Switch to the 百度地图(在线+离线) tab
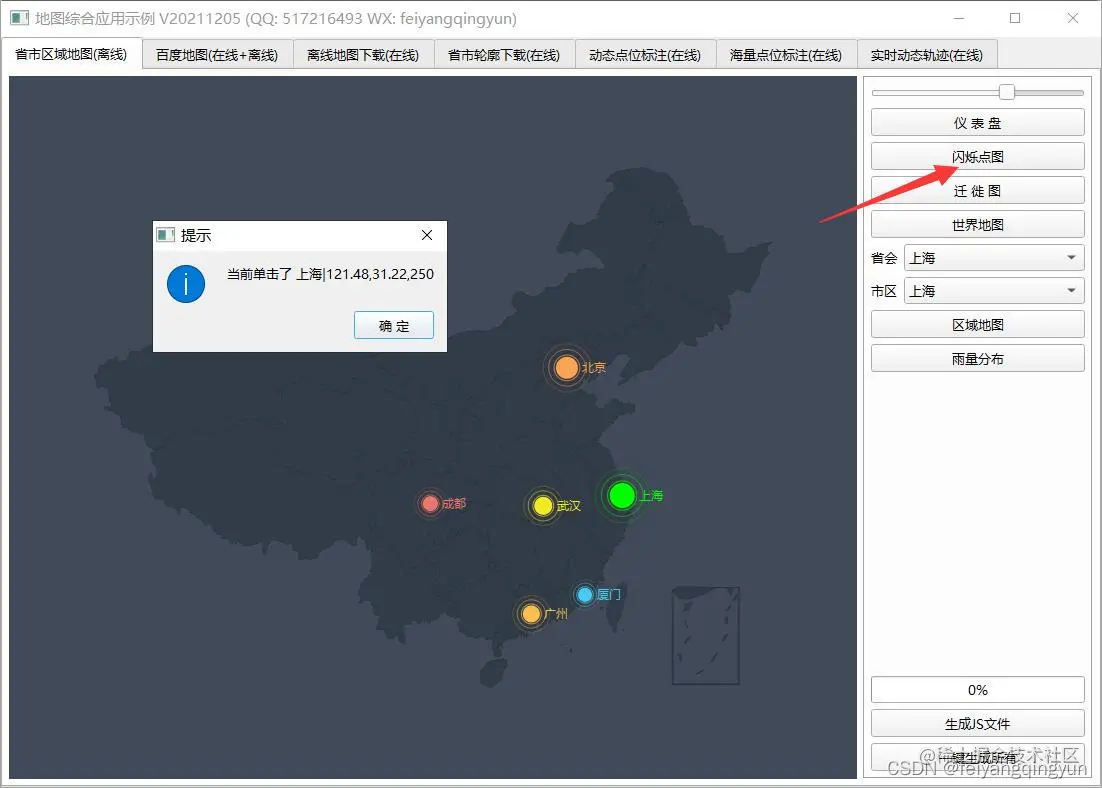Viewport: 1102px width, 788px height. (x=216, y=54)
